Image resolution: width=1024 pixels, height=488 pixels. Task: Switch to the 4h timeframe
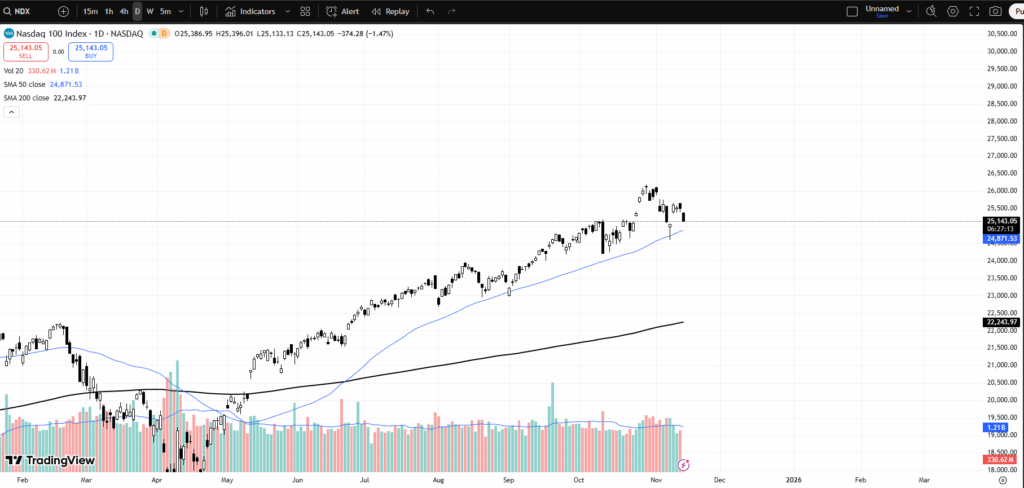pos(123,11)
